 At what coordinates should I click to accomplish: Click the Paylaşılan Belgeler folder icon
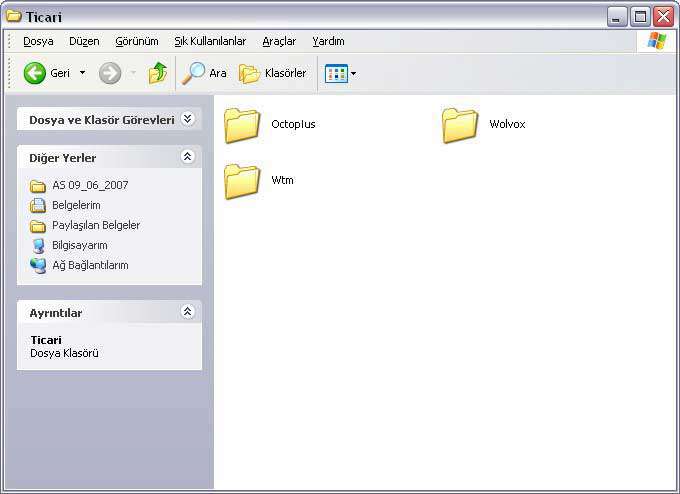click(38, 226)
